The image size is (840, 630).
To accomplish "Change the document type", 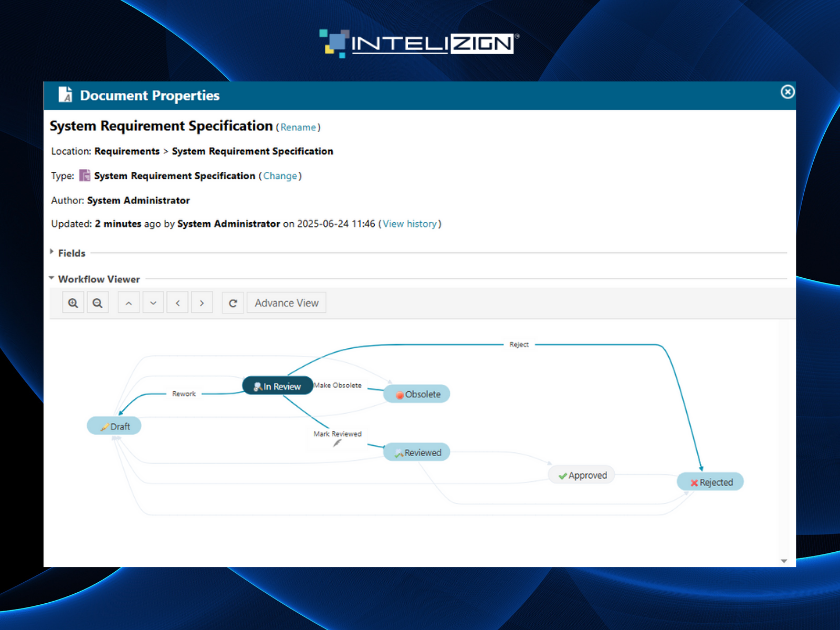I will pos(280,175).
